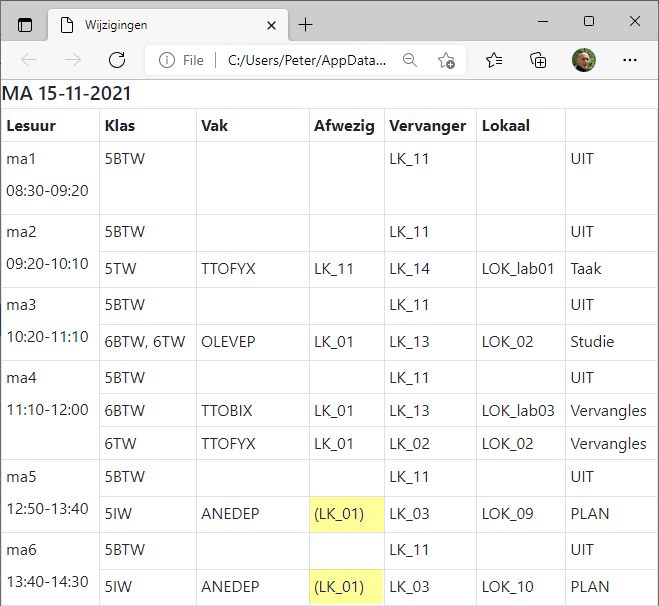Open Settings and more ellipsis menu
The image size is (659, 606).
pyautogui.click(x=630, y=60)
